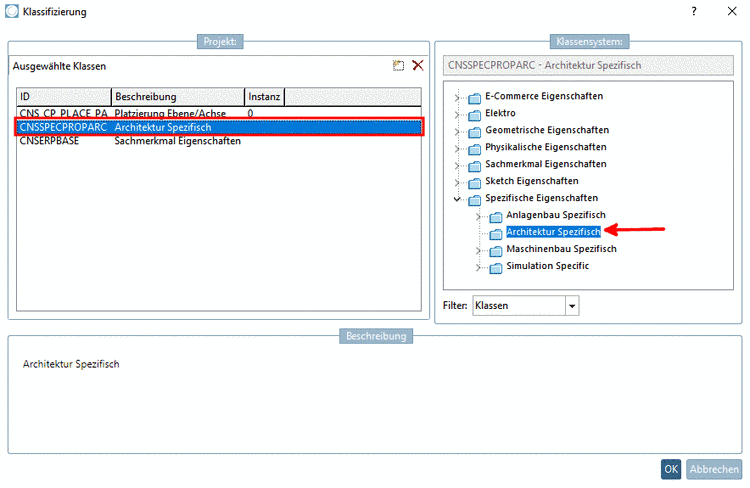Select Spezifische Eigenschaften tree item
The image size is (750, 488).
pyautogui.click(x=541, y=198)
